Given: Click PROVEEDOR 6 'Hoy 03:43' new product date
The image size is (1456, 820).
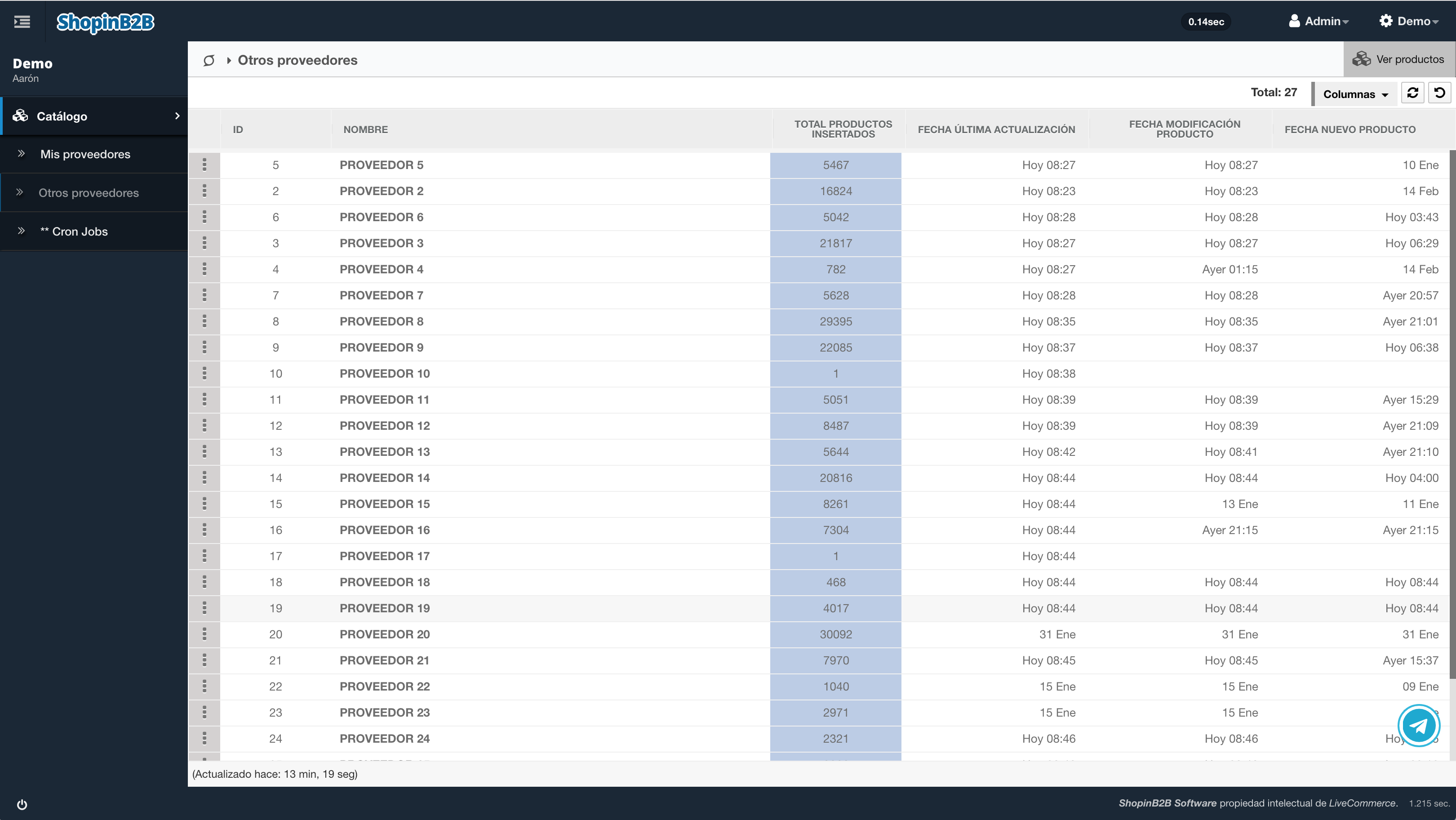Looking at the screenshot, I should point(1412,218).
